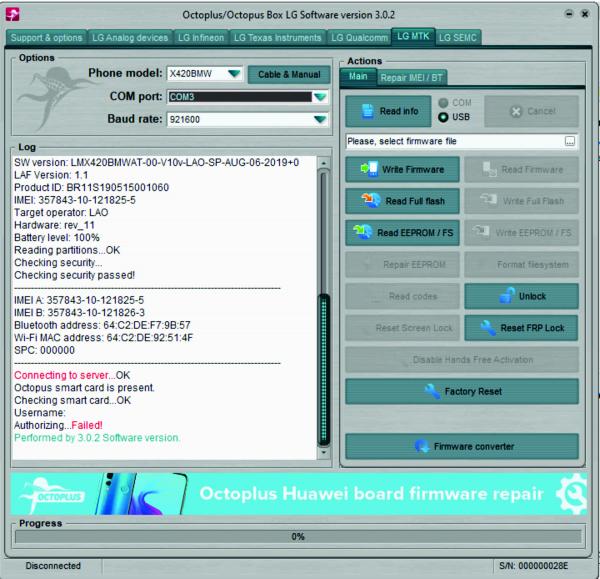Click the 'Checking security passed!' log line

[74, 275]
